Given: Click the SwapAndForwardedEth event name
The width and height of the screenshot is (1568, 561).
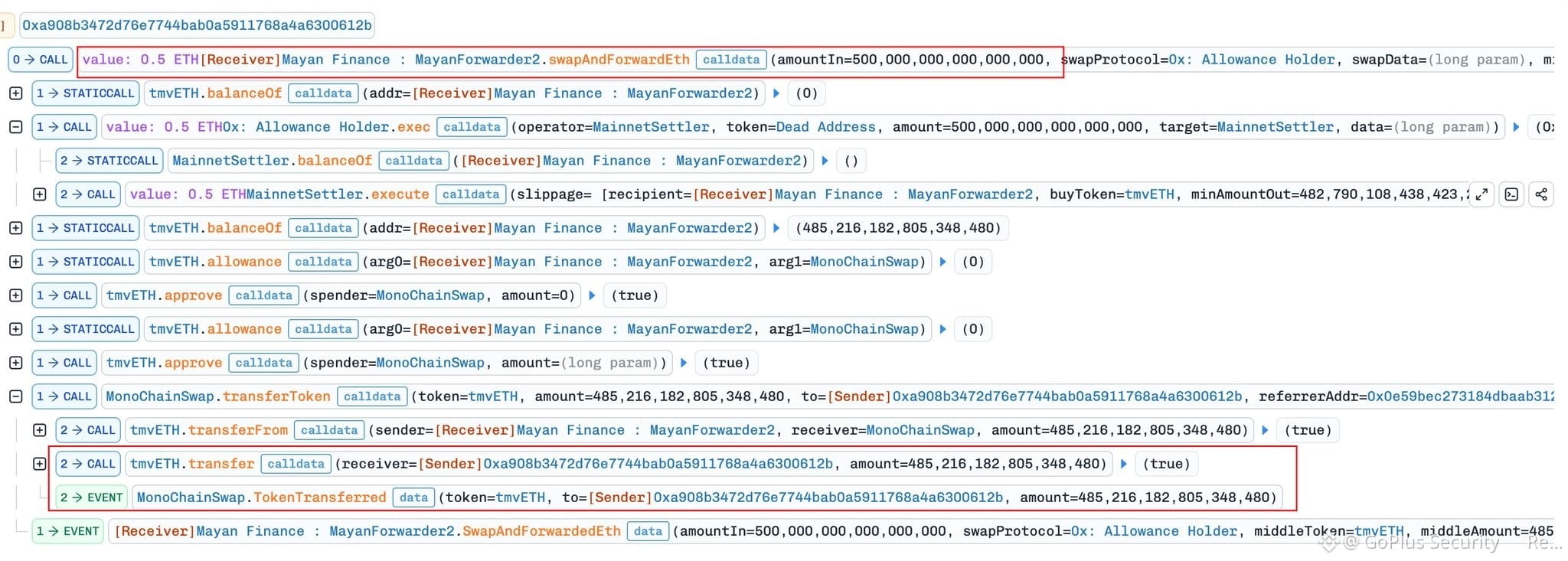Looking at the screenshot, I should pyautogui.click(x=542, y=531).
